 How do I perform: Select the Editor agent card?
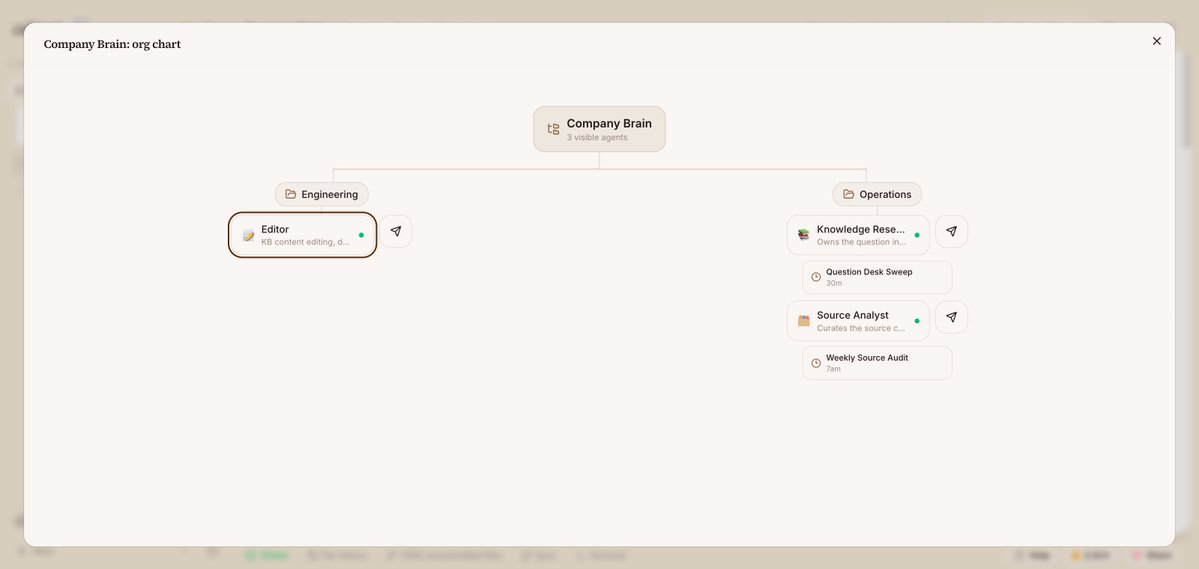(x=303, y=235)
